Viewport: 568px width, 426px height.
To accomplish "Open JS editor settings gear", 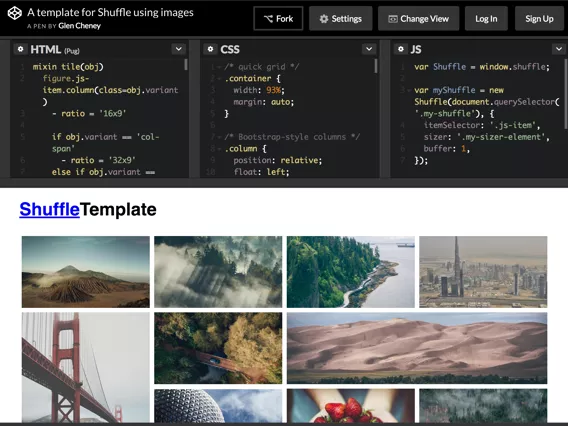I will pyautogui.click(x=401, y=49).
